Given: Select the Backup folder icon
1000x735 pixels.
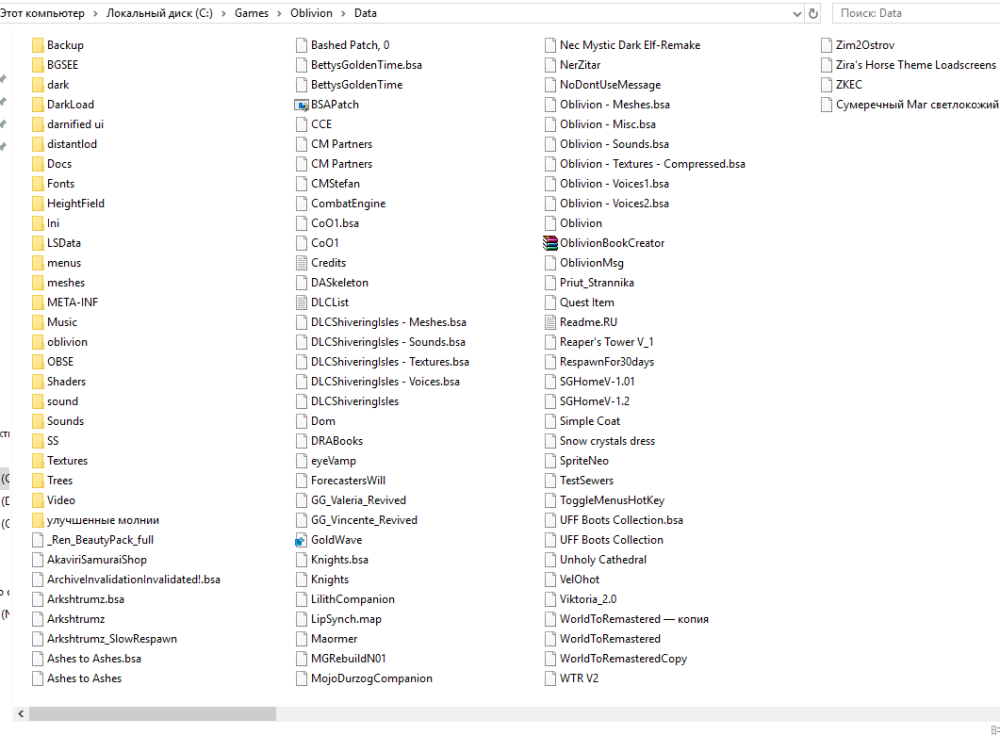Looking at the screenshot, I should [38, 45].
